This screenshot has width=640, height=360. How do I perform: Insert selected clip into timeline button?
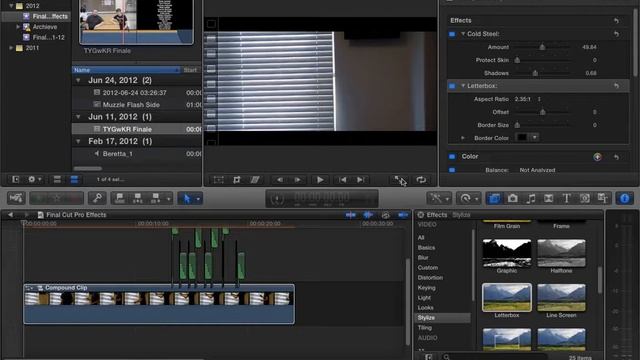pyautogui.click(x=138, y=199)
